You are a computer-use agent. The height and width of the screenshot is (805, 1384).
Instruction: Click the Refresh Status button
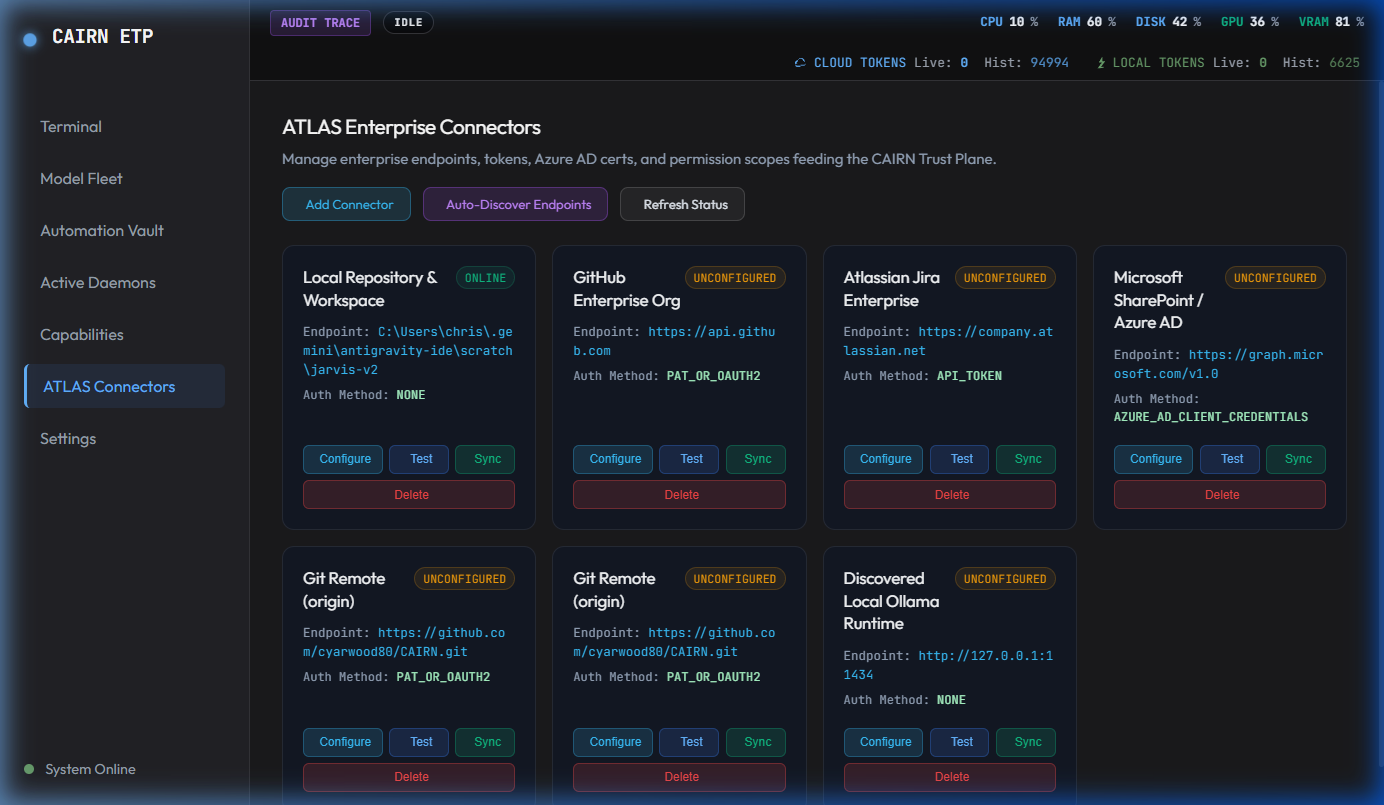(682, 204)
